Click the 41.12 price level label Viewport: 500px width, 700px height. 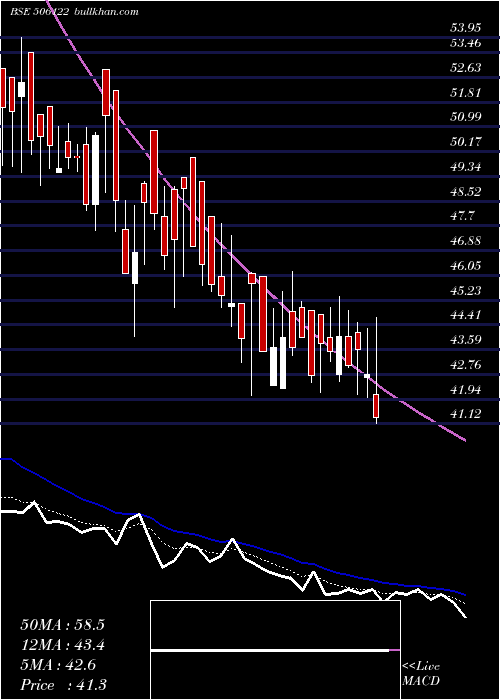[x=466, y=414]
